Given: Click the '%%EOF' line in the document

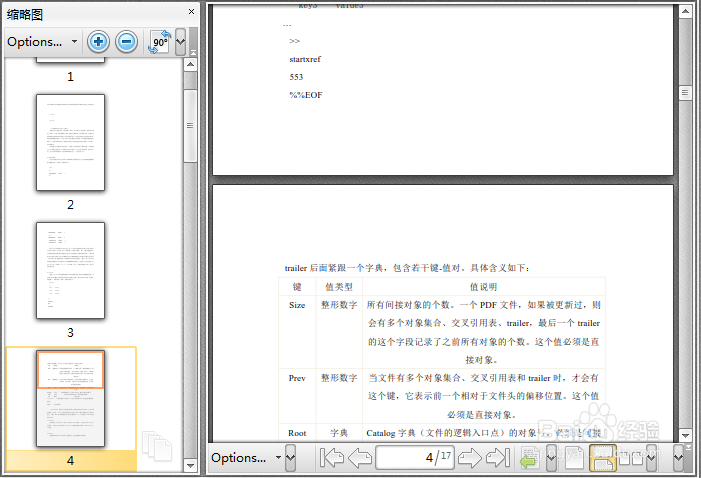Looking at the screenshot, I should [306, 95].
